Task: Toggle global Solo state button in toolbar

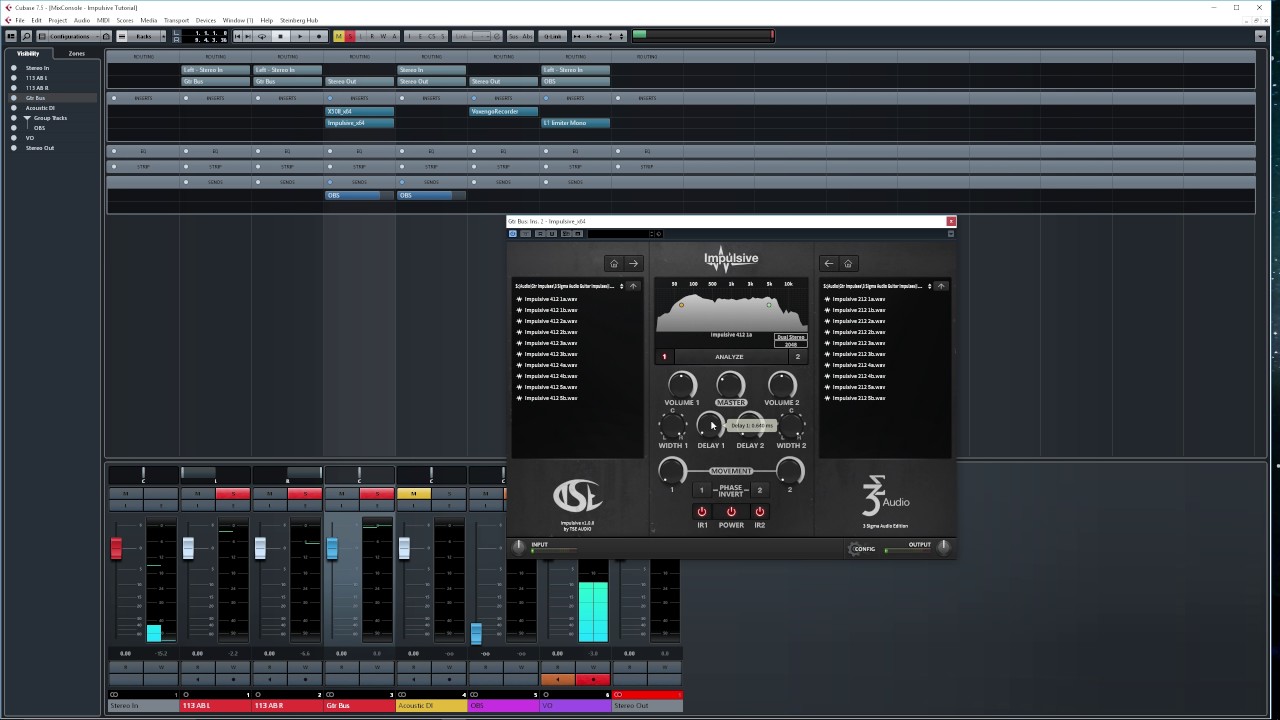Action: pyautogui.click(x=349, y=36)
